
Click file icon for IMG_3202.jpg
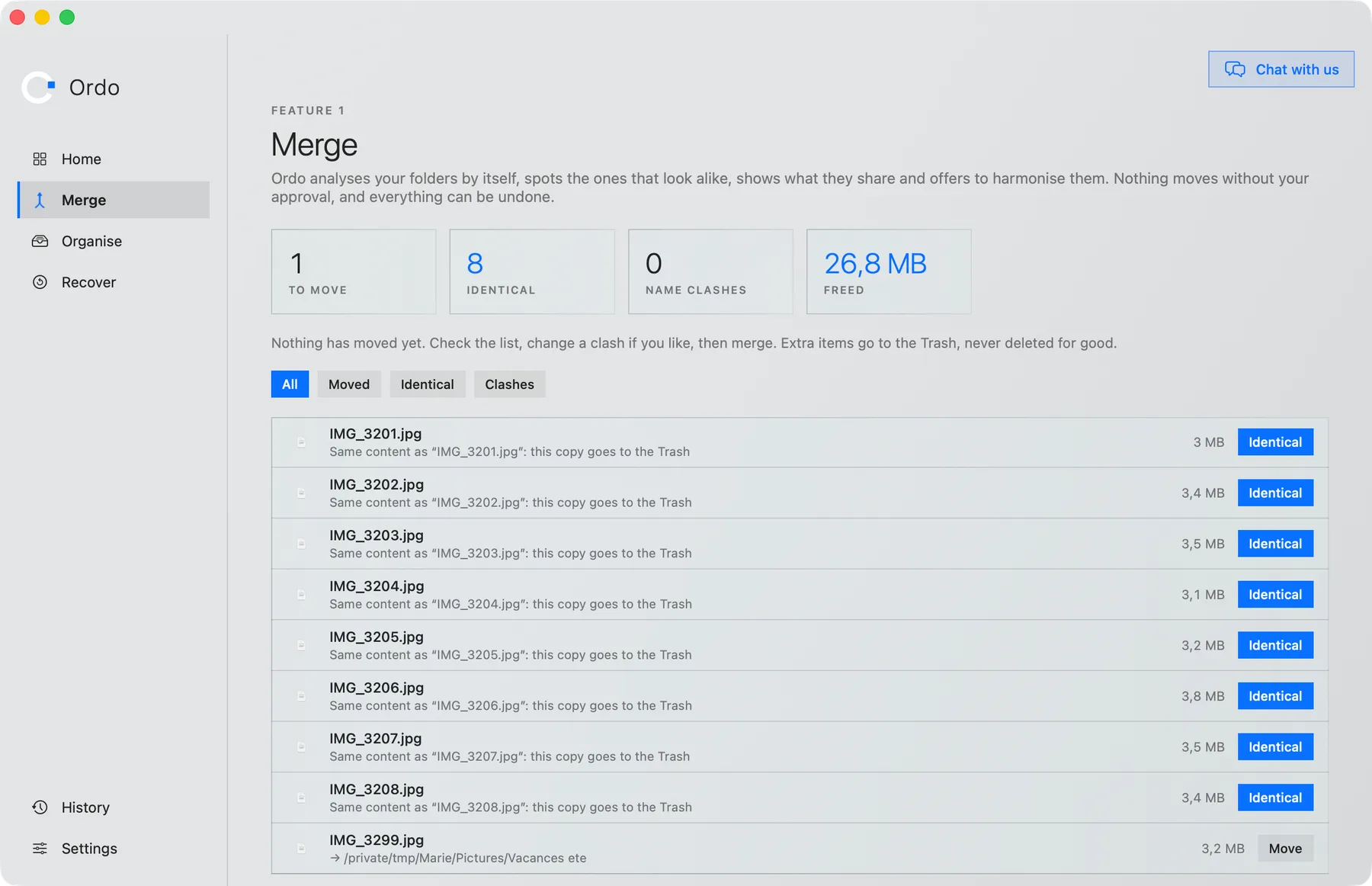click(x=301, y=493)
